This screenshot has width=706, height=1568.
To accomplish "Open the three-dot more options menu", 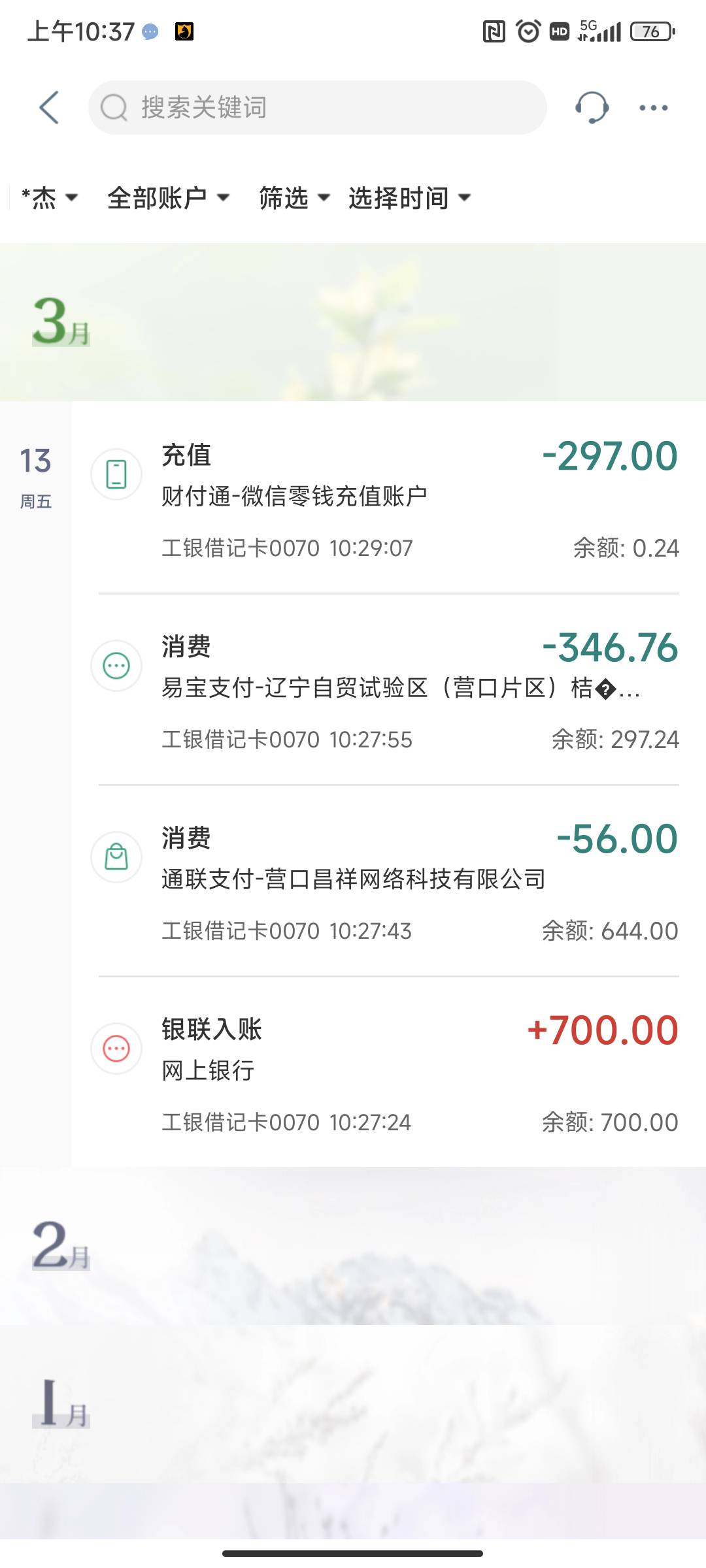I will pyautogui.click(x=653, y=108).
